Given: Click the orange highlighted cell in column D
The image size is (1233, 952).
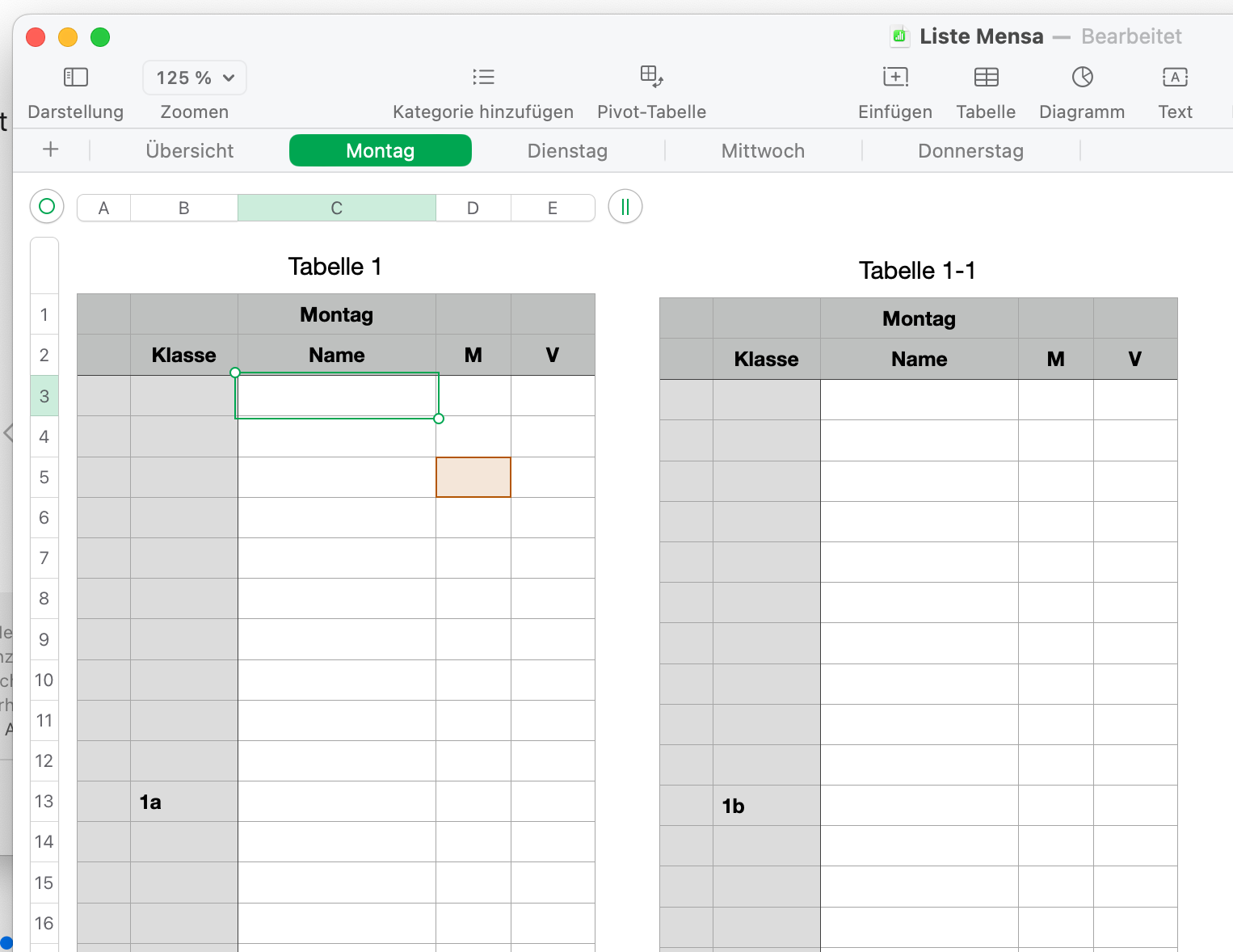Looking at the screenshot, I should (473, 478).
